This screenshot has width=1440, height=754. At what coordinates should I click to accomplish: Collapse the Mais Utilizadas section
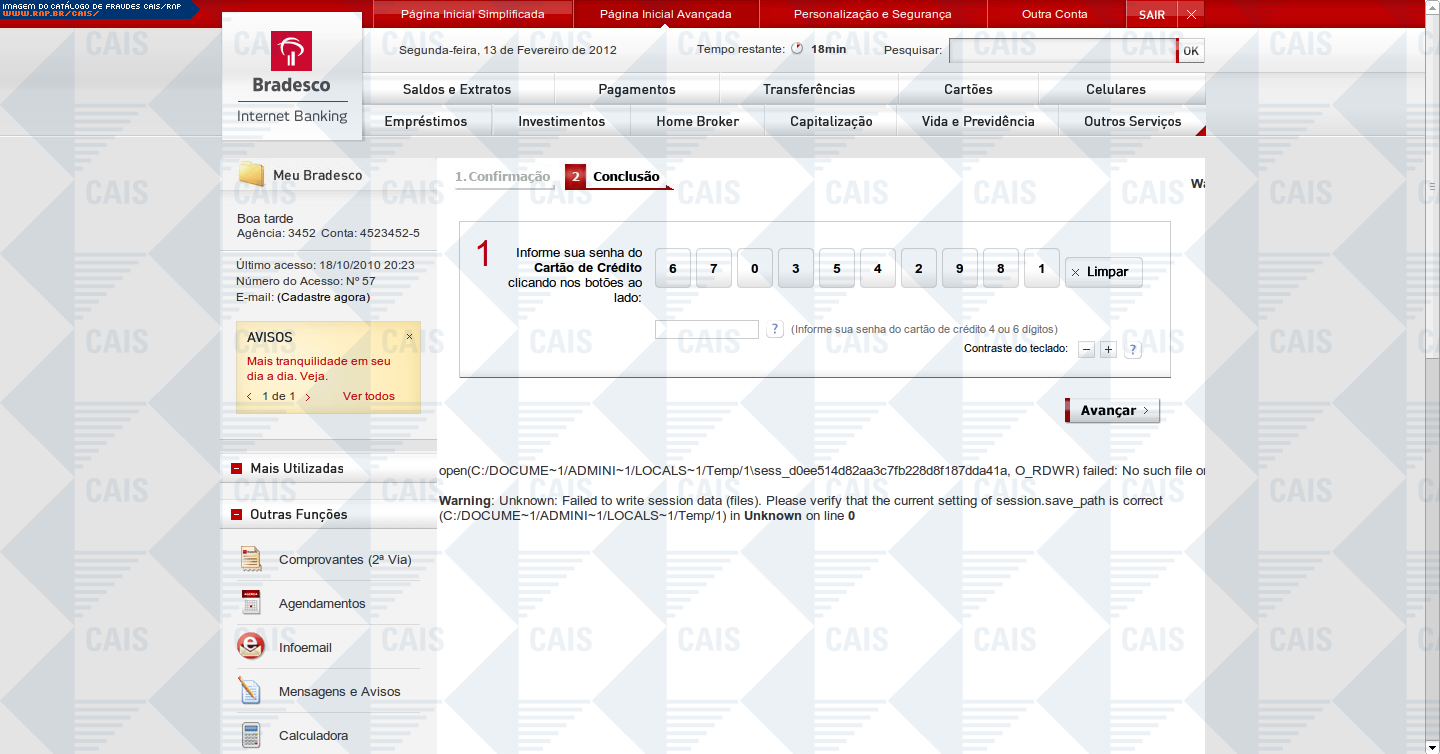237,468
